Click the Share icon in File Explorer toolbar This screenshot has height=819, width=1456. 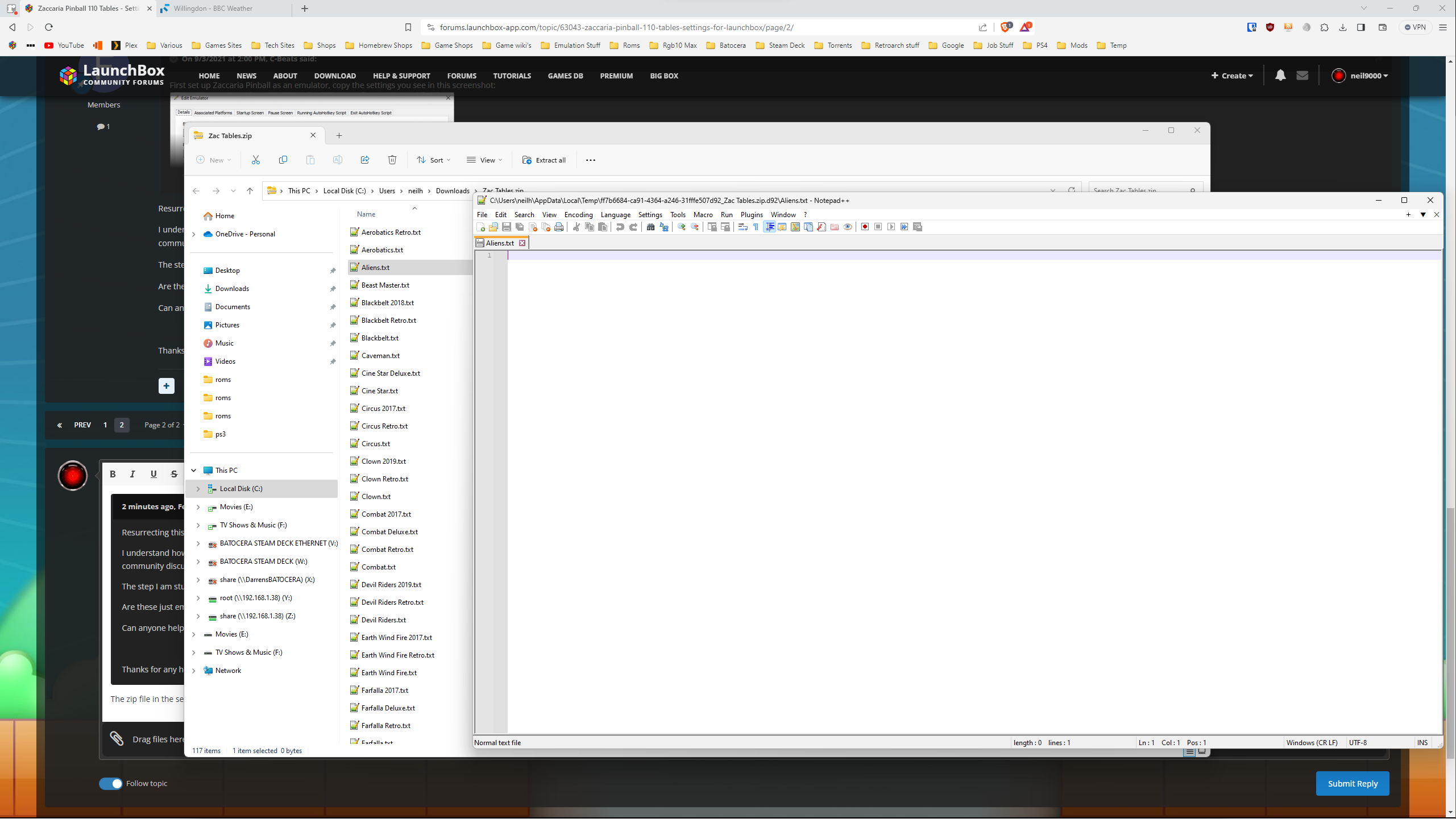click(365, 160)
